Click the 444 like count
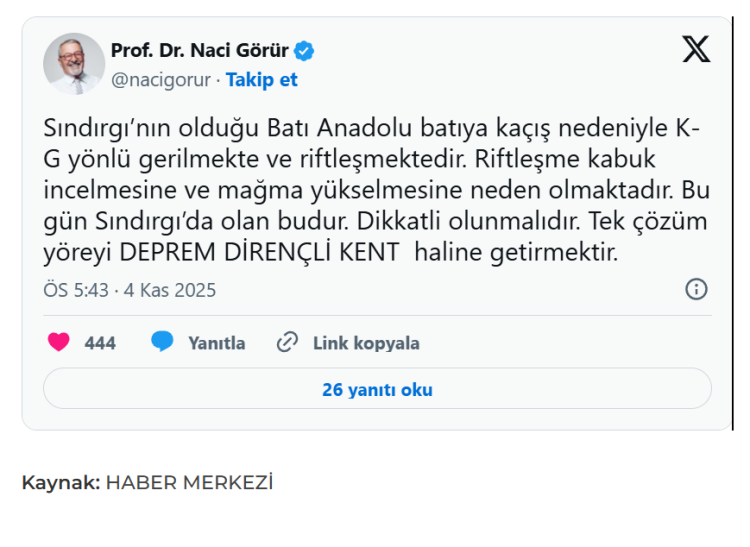 [100, 343]
